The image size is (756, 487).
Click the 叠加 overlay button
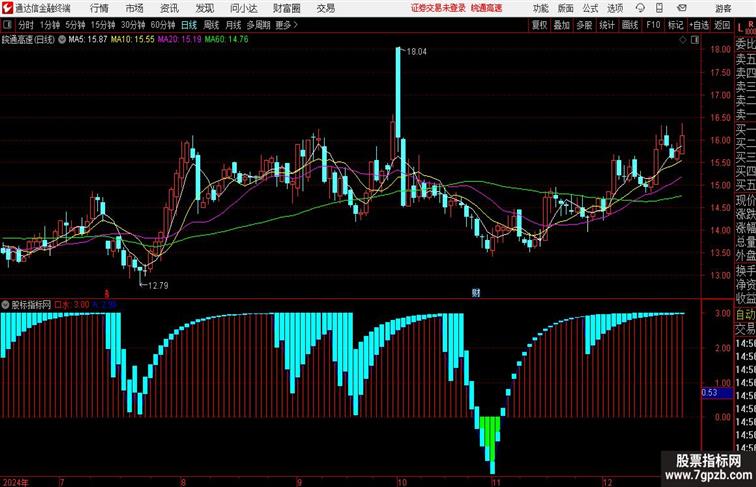click(x=562, y=25)
